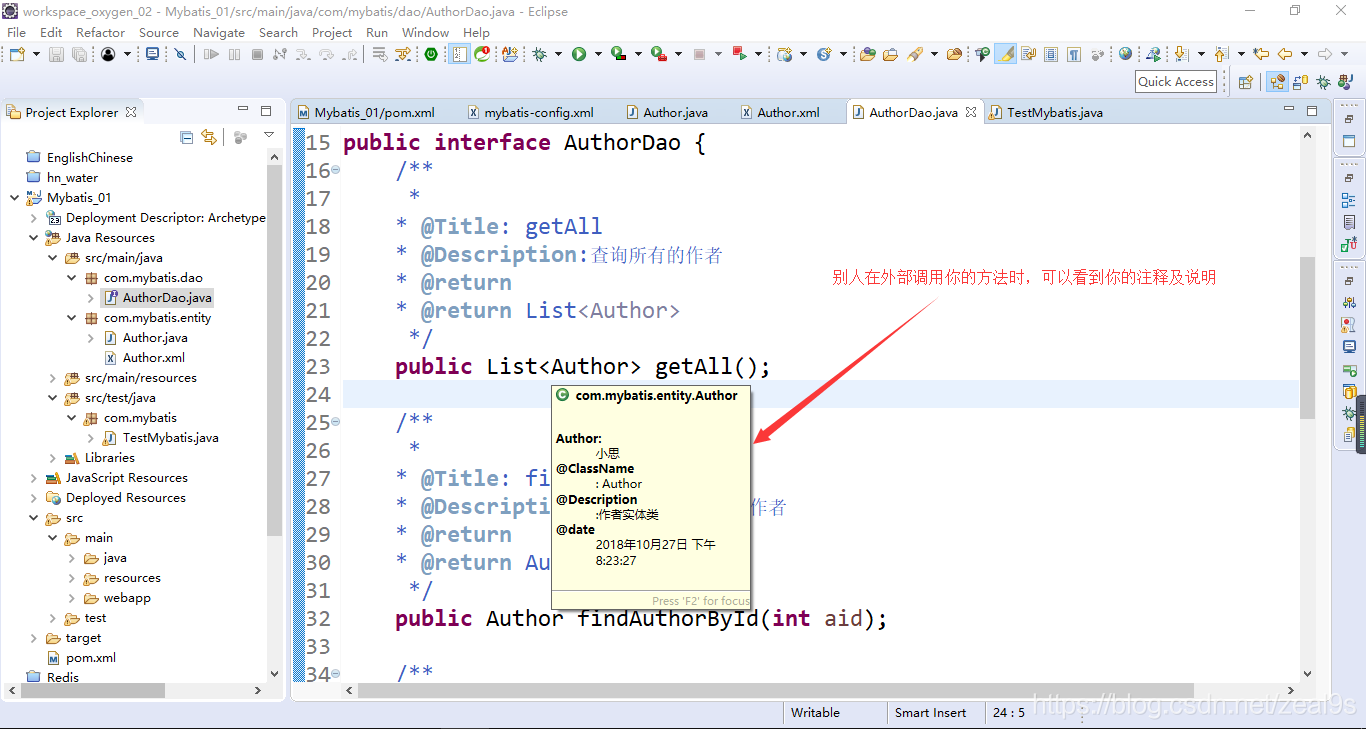Image resolution: width=1366 pixels, height=729 pixels.
Task: Expand the target folder node
Action: (x=34, y=637)
